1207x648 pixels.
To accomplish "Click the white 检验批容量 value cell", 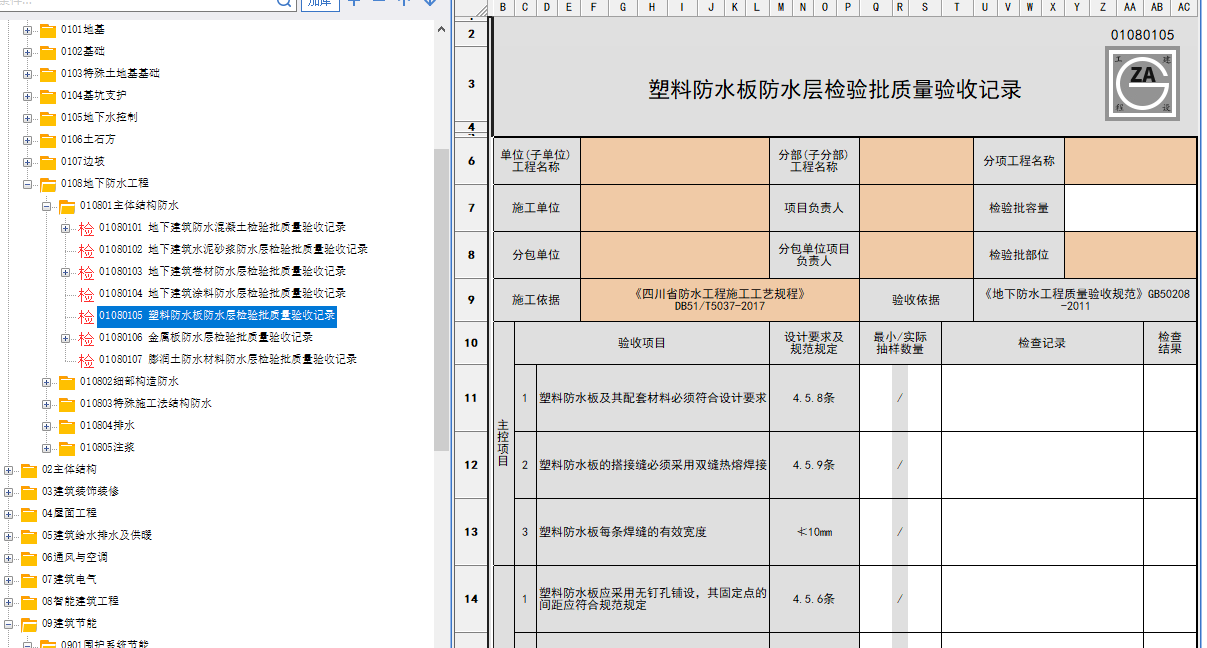I will point(1130,208).
